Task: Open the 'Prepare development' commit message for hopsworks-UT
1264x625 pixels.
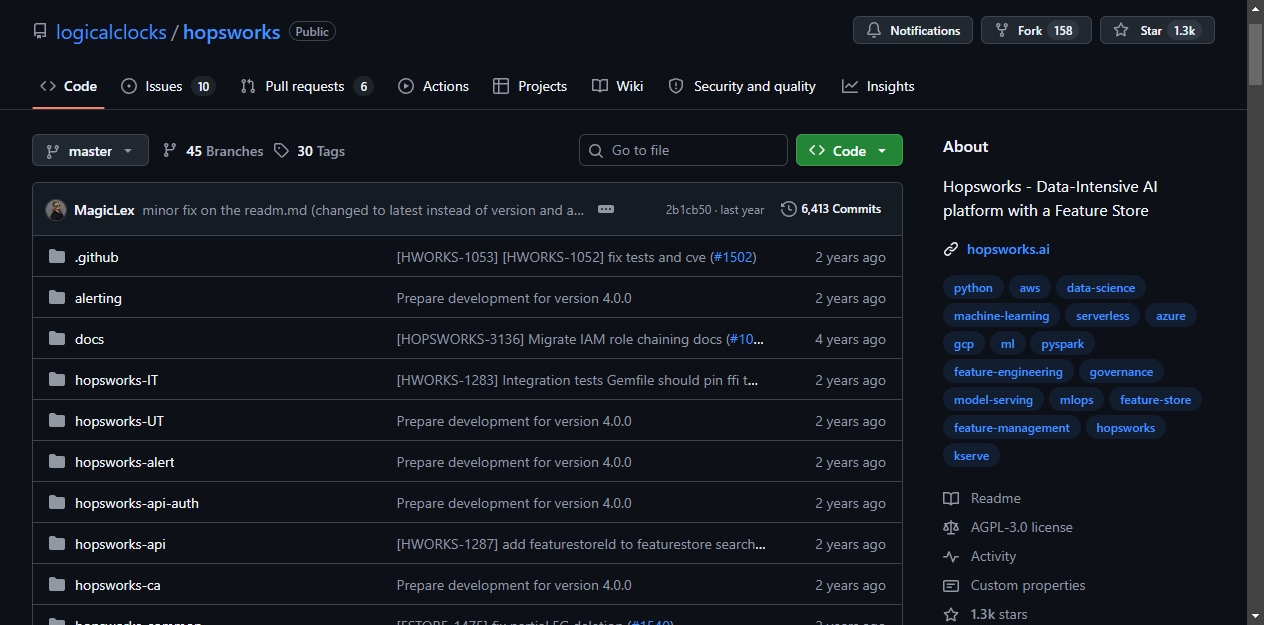Action: [514, 421]
